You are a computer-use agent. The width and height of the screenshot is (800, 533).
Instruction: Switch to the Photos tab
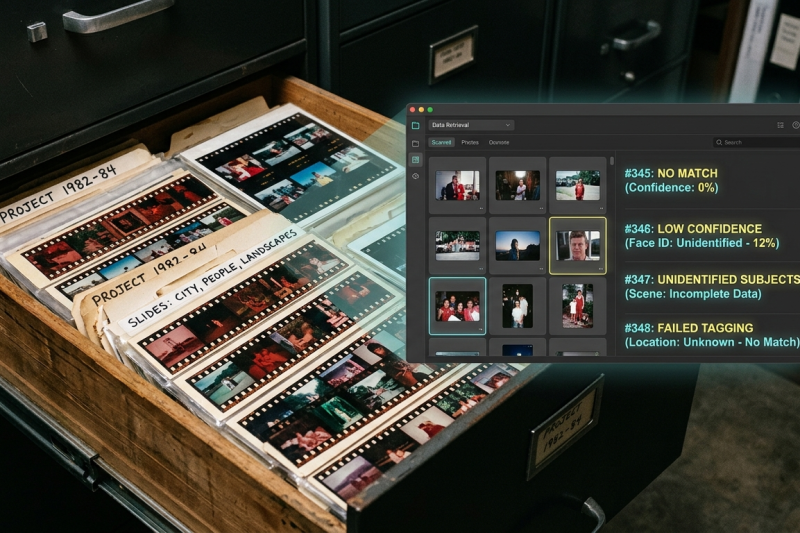pyautogui.click(x=470, y=142)
